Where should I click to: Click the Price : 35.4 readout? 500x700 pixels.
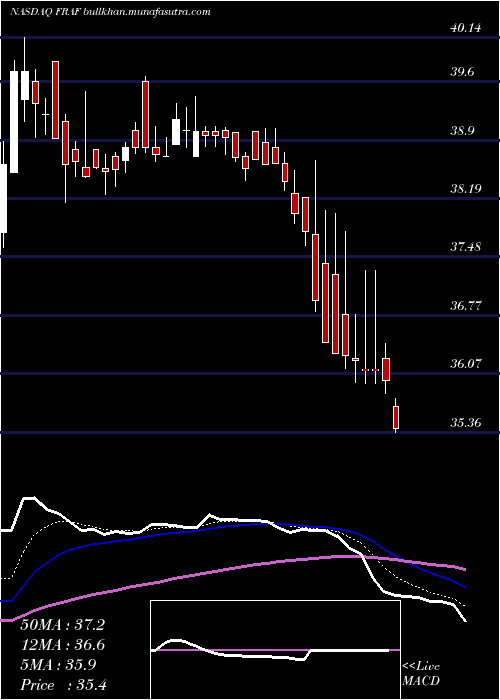coord(62,685)
